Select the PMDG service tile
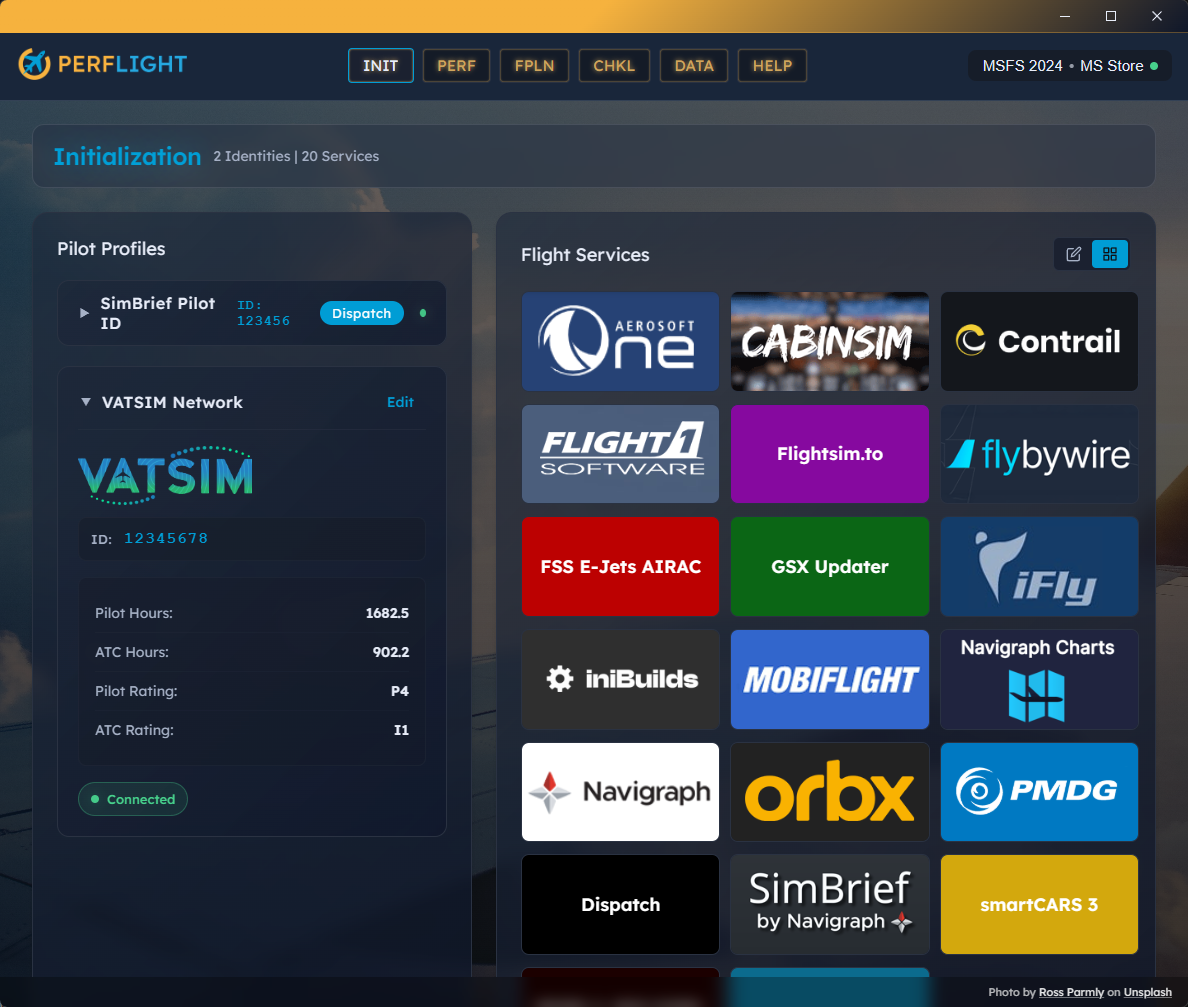 click(1038, 792)
